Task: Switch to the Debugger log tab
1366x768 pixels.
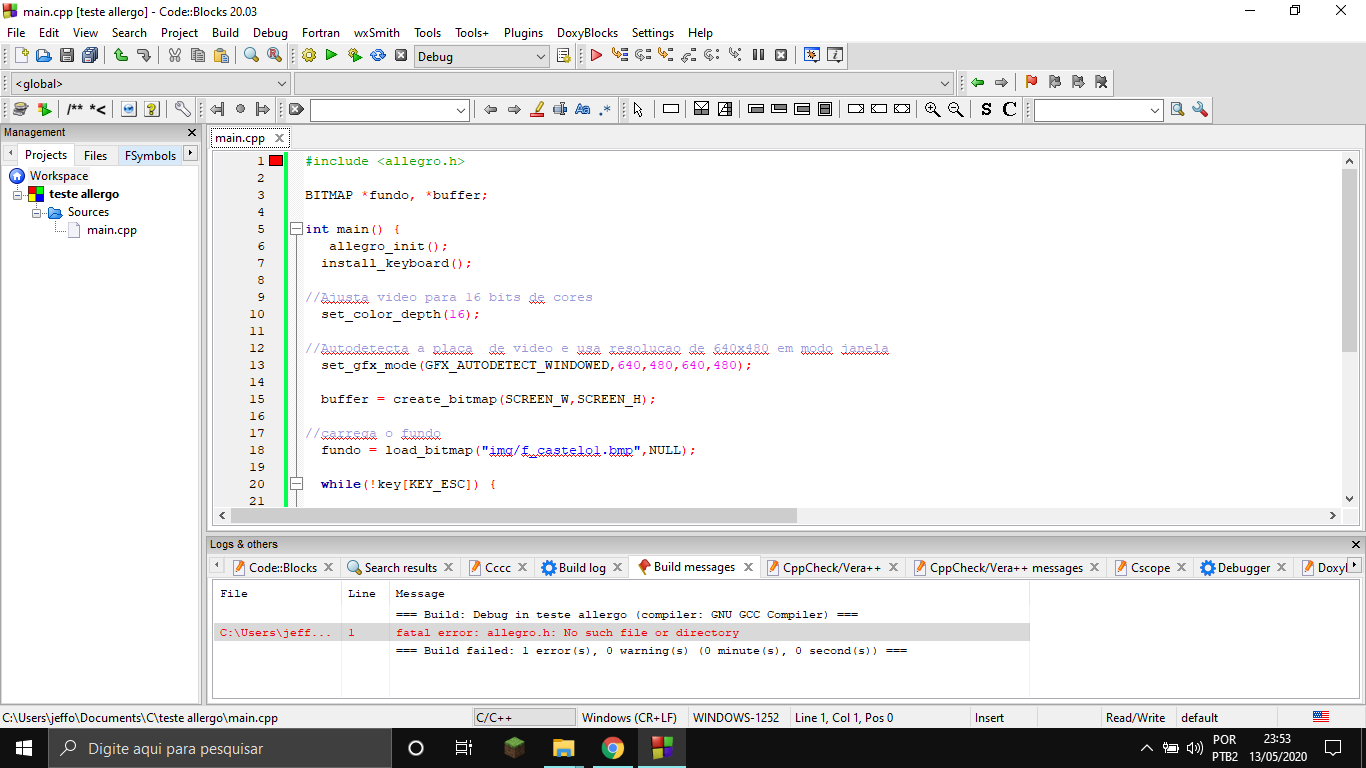Action: pos(1243,567)
